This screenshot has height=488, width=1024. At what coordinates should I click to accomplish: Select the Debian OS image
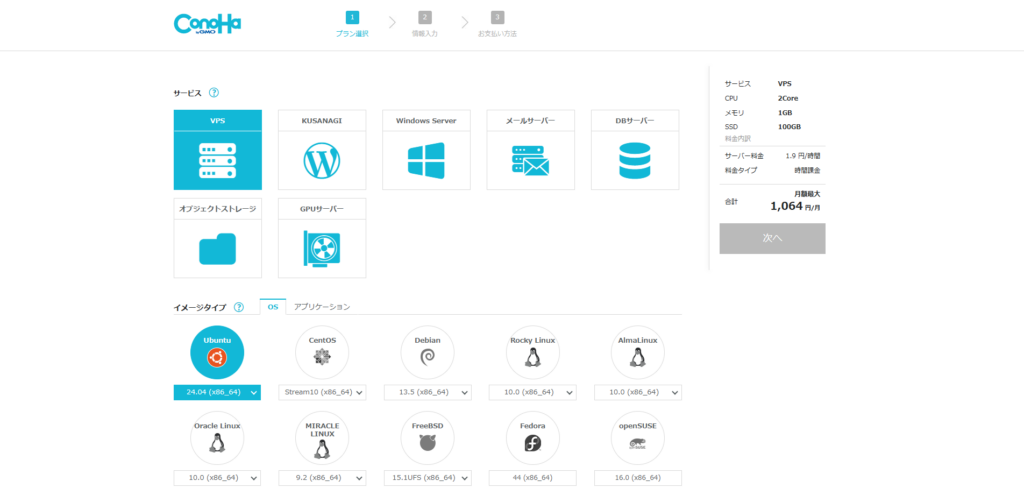click(428, 353)
